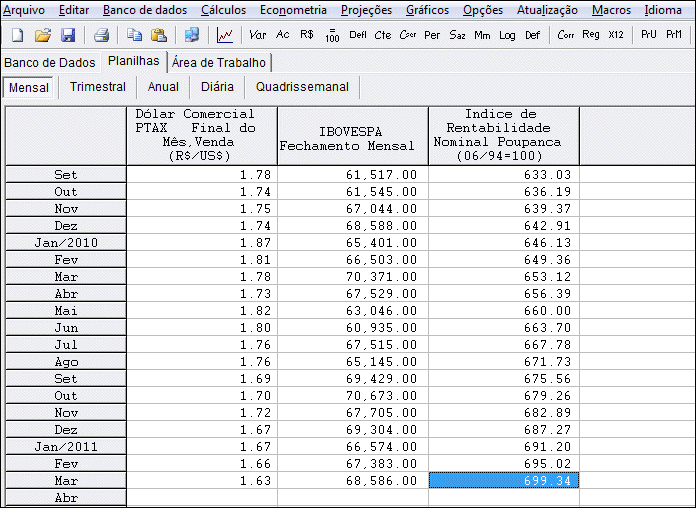
Task: Open the Atualização menu
Action: click(x=547, y=10)
